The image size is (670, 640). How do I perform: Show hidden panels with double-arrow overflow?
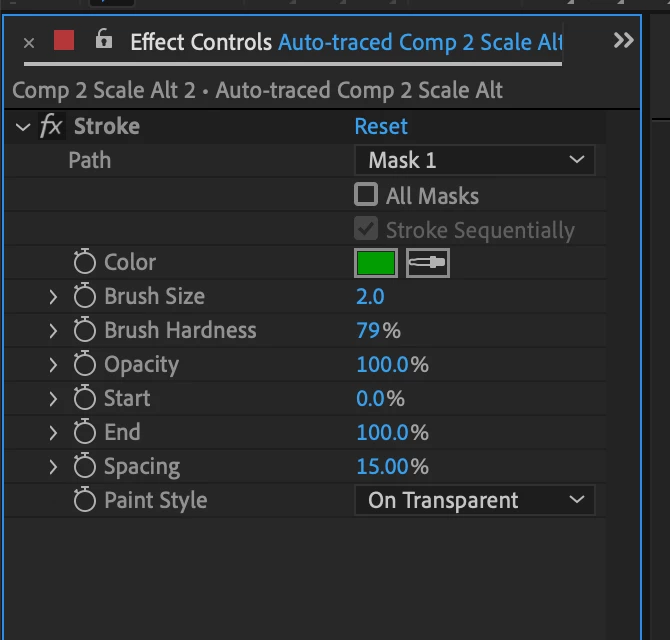[623, 41]
